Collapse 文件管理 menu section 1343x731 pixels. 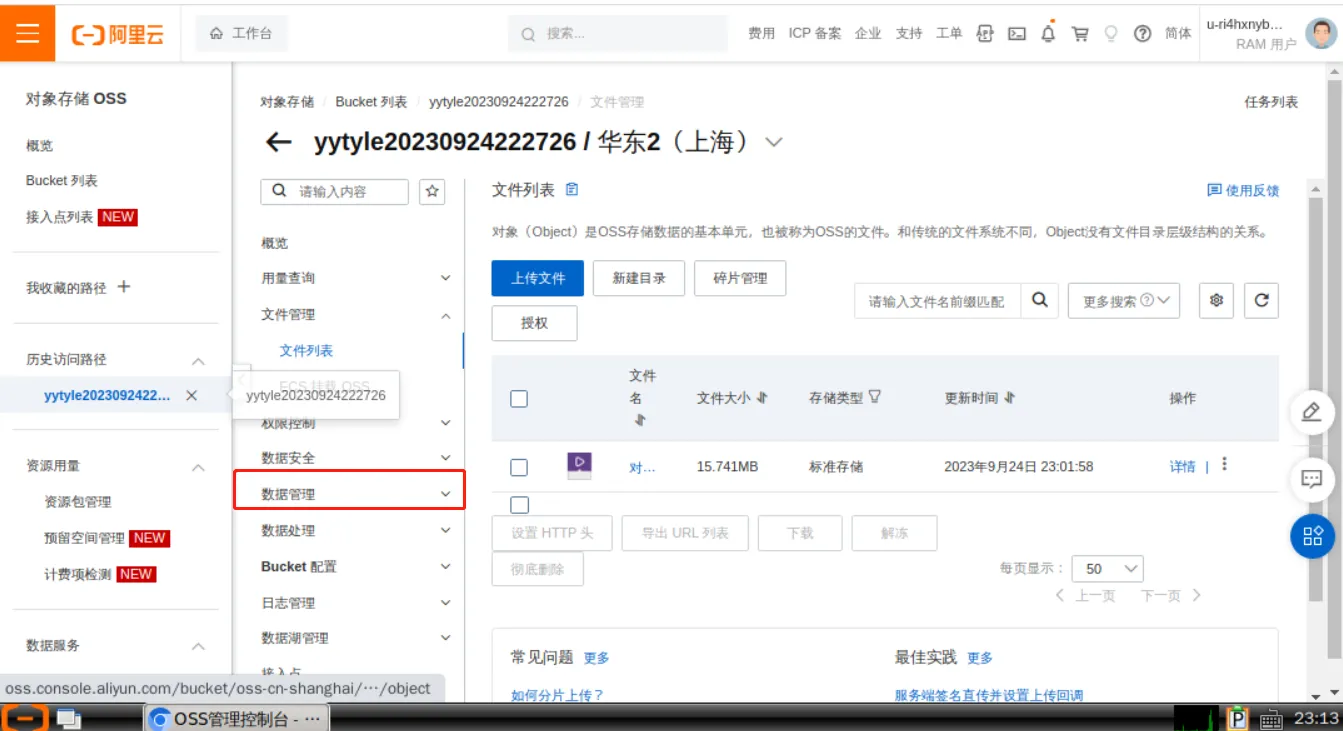click(x=446, y=315)
